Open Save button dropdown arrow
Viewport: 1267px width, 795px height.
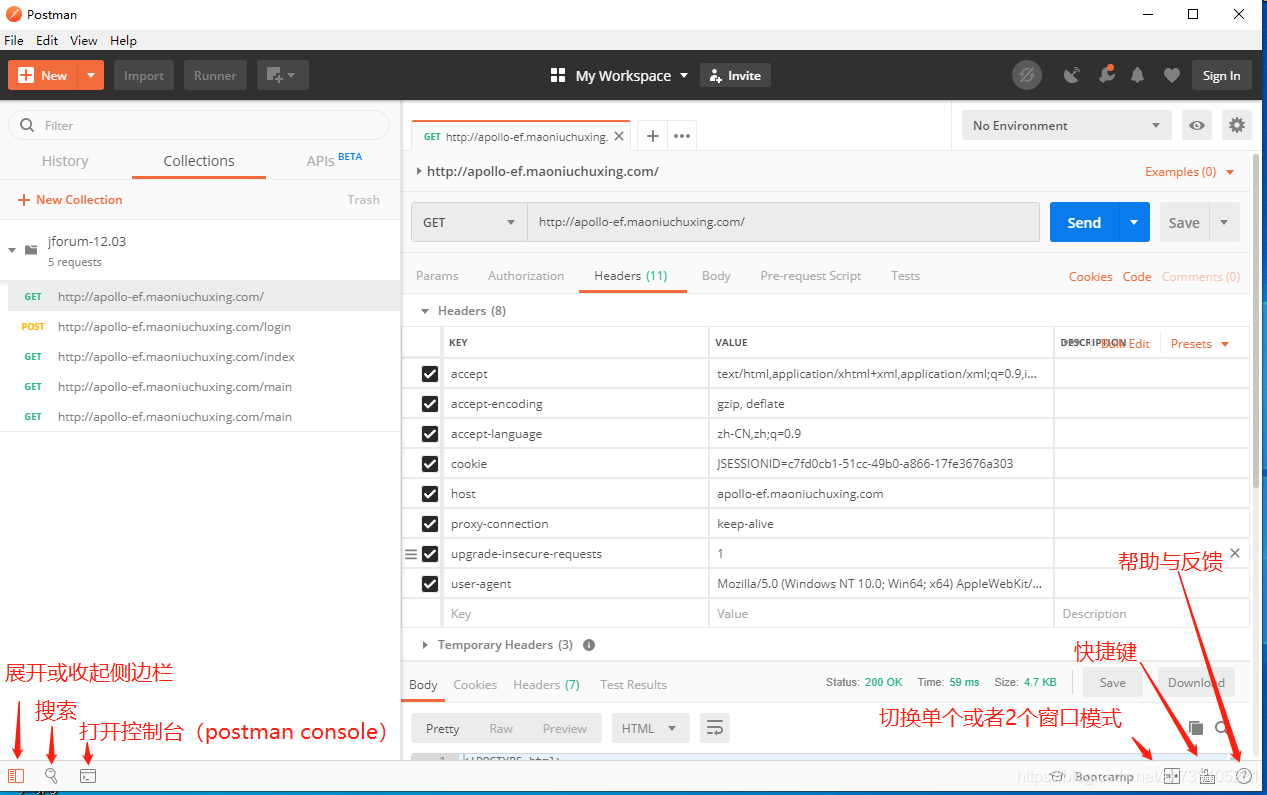1224,222
